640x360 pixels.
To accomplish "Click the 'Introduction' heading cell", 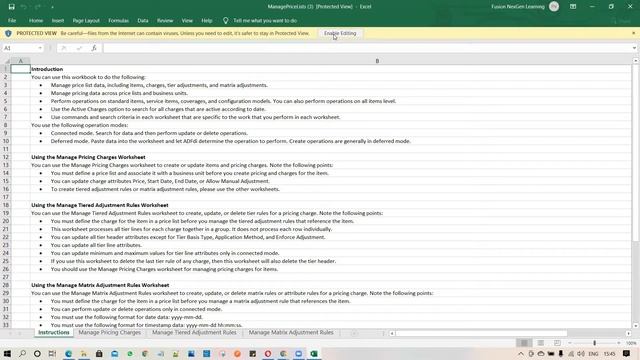I will click(47, 69).
